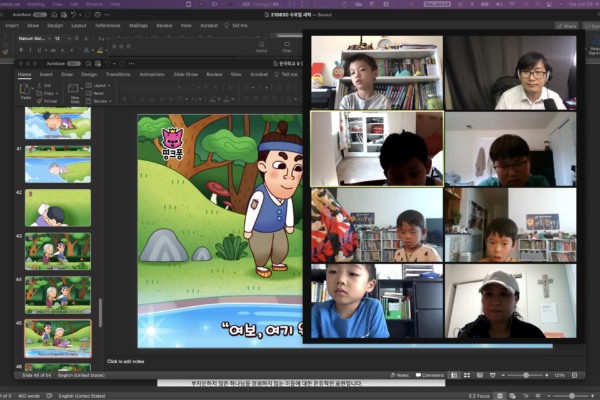
Task: Click English (United States) in PowerPoint status bar
Action: [81, 375]
